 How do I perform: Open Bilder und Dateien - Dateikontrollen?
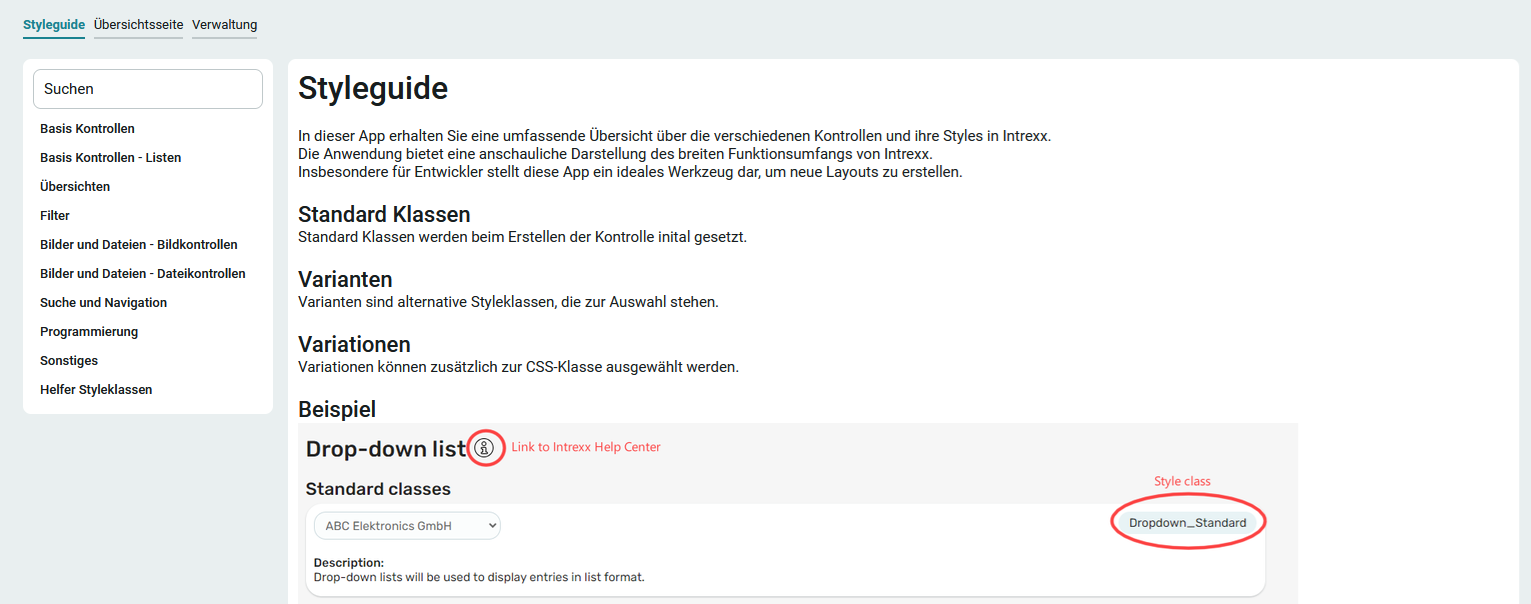point(142,274)
